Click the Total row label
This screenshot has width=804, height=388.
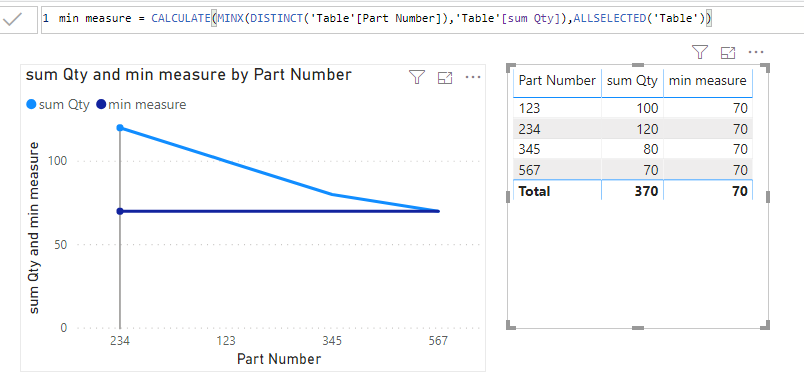coord(534,191)
